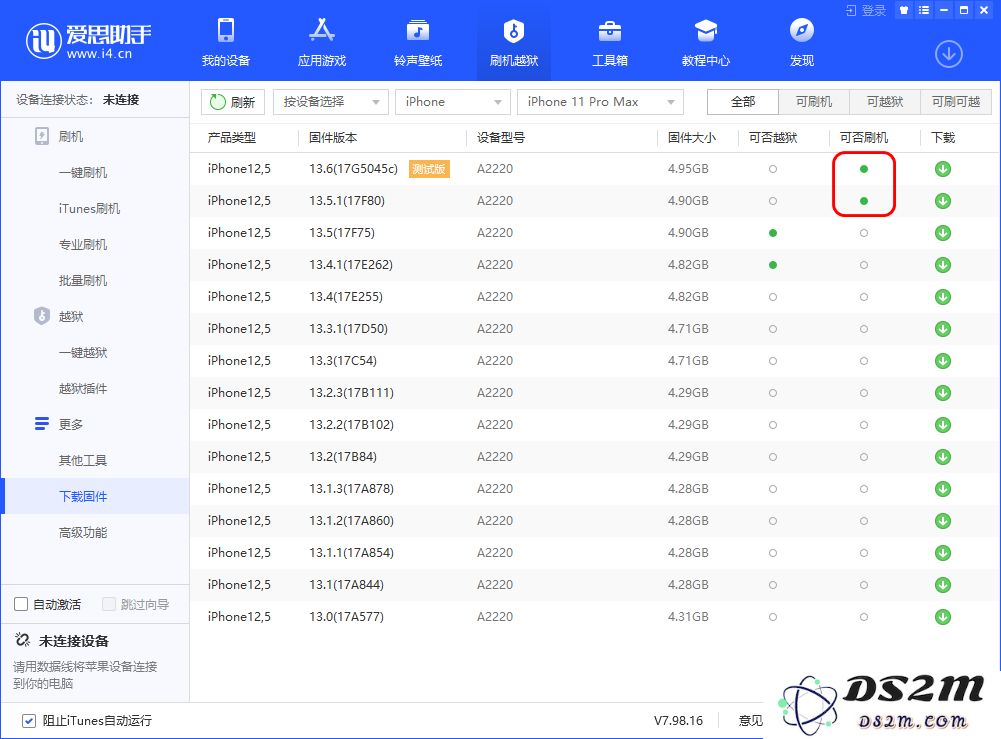The image size is (1001, 739).
Task: Click the 未连接 connection status text
Action: [121, 100]
